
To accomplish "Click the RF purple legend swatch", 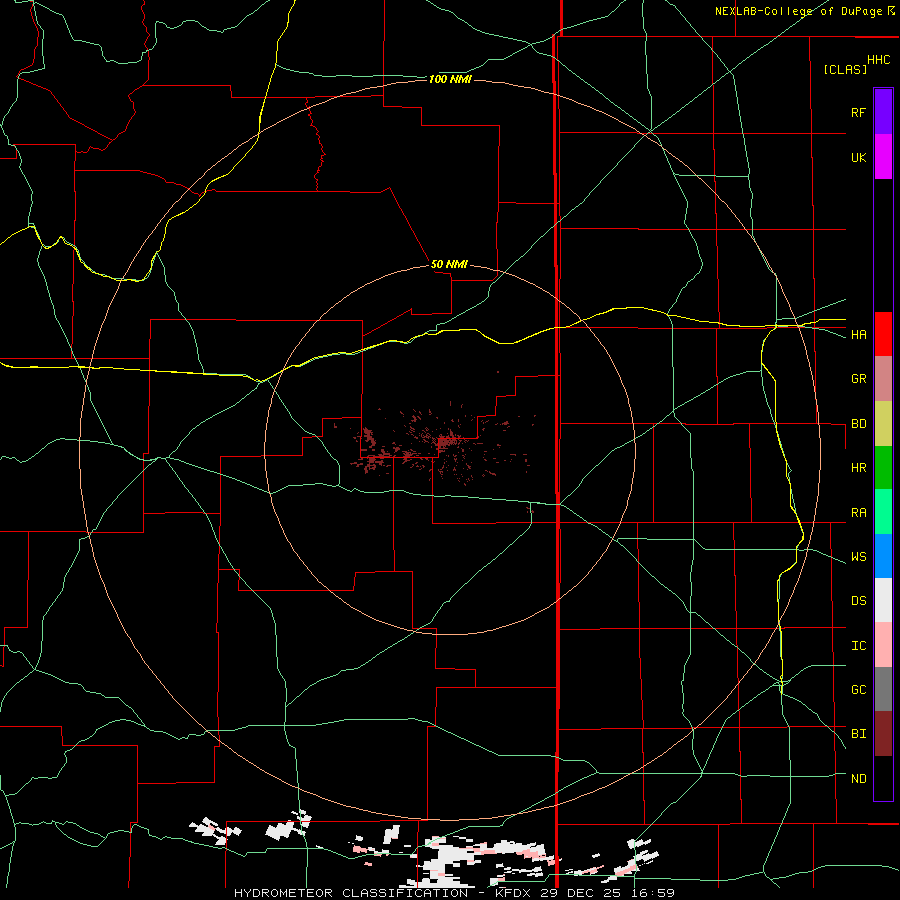I will coord(883,112).
